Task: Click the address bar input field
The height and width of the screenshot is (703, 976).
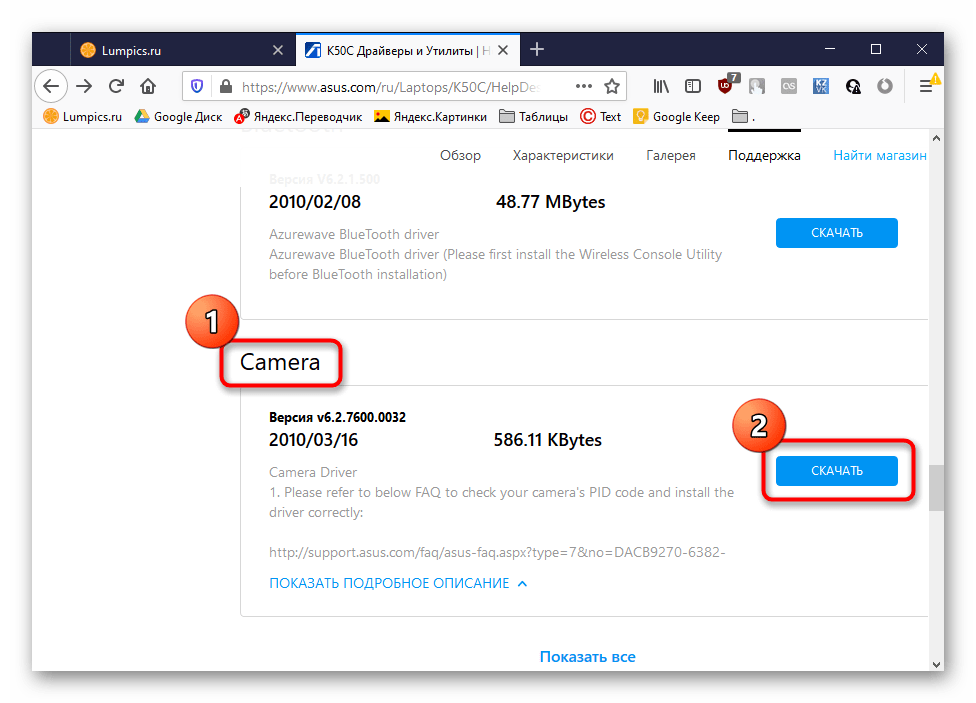Action: pos(400,87)
